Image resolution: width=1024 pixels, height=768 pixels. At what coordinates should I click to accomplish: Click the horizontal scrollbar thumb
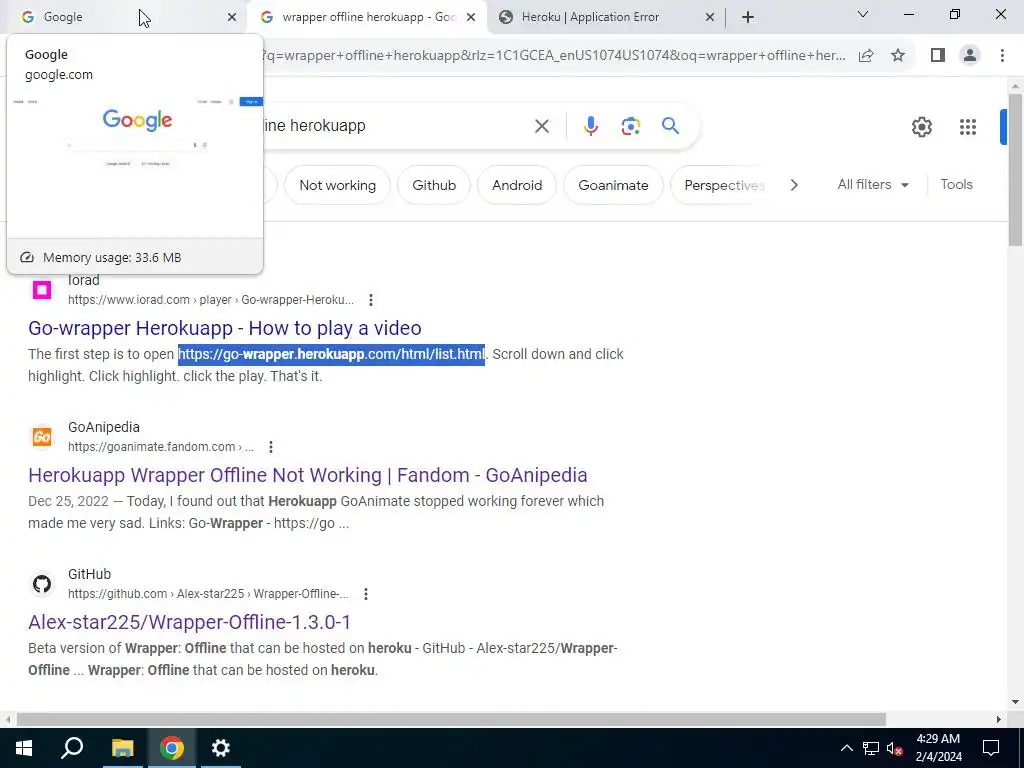click(x=451, y=719)
